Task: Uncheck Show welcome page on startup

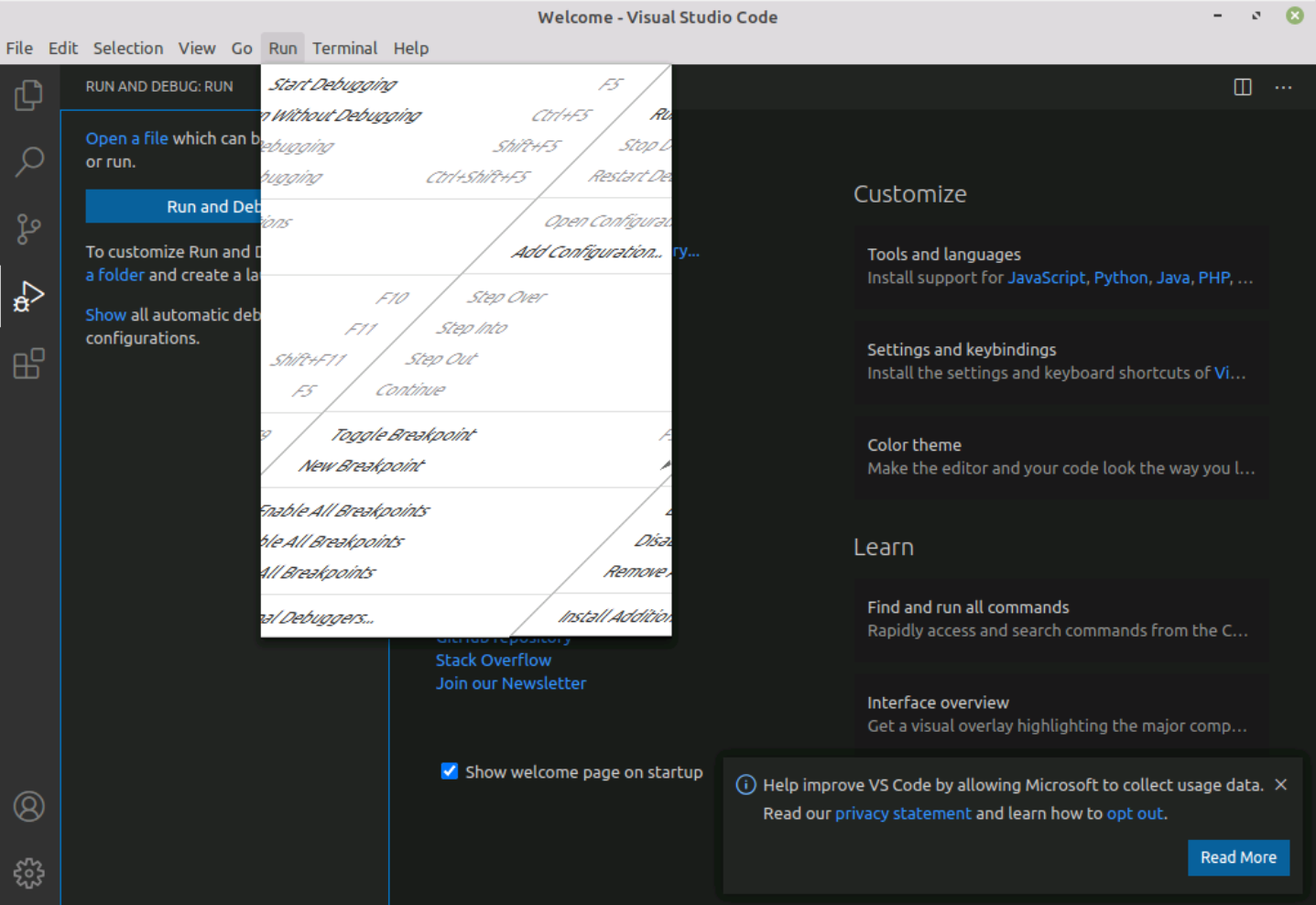Action: point(449,771)
